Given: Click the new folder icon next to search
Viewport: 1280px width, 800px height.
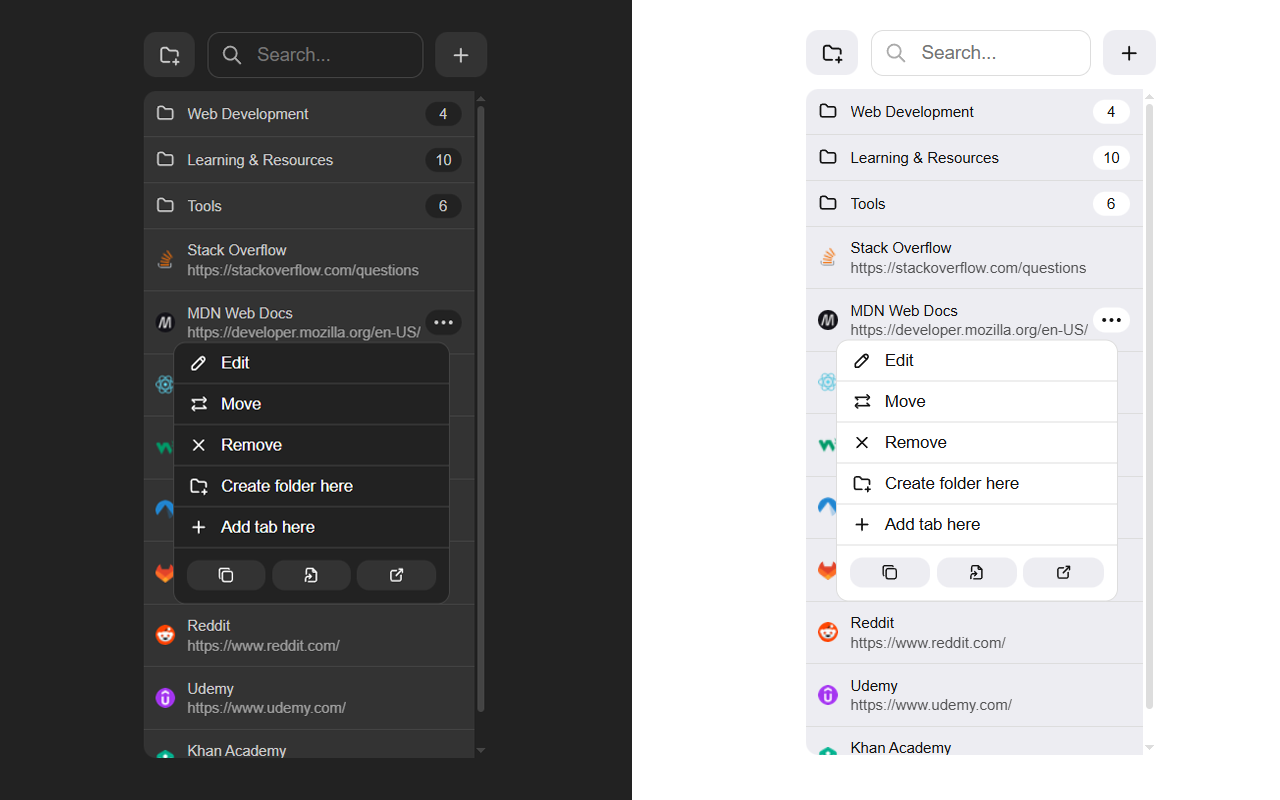Looking at the screenshot, I should click(x=169, y=55).
